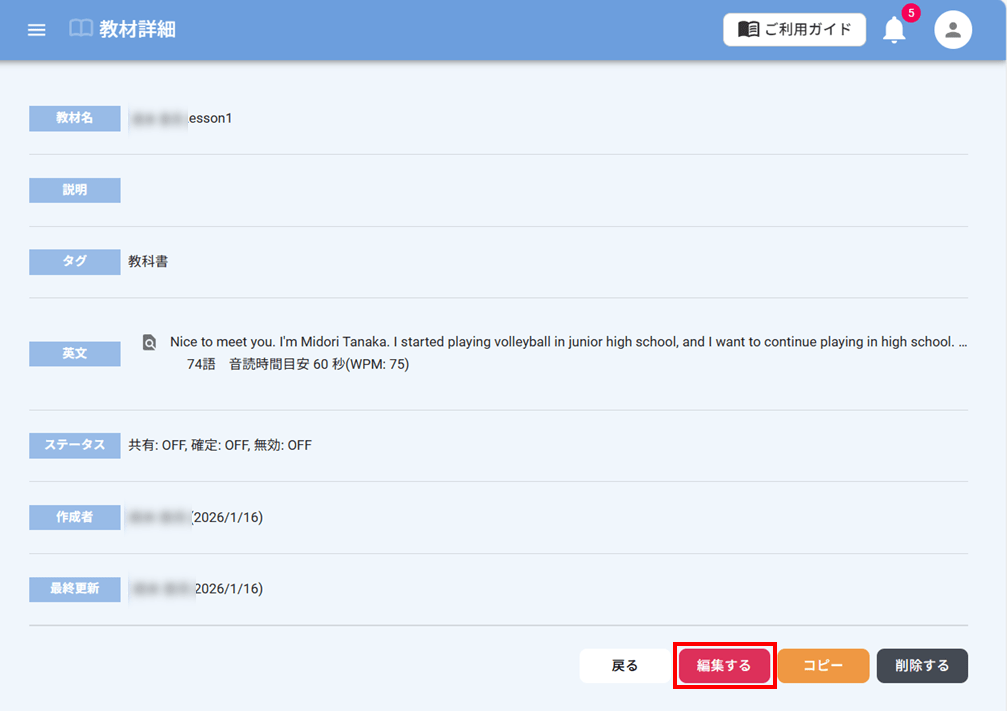Click the red 編集する button
The height and width of the screenshot is (711, 1007).
pos(724,666)
